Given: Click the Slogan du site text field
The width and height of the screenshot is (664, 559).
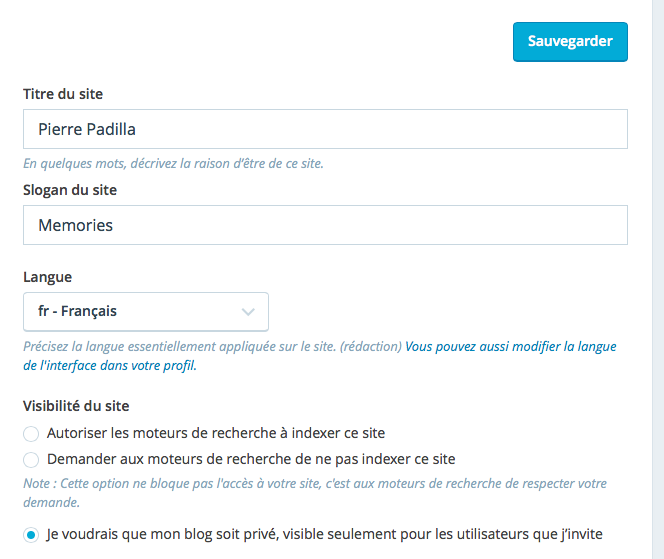Looking at the screenshot, I should click(x=325, y=225).
